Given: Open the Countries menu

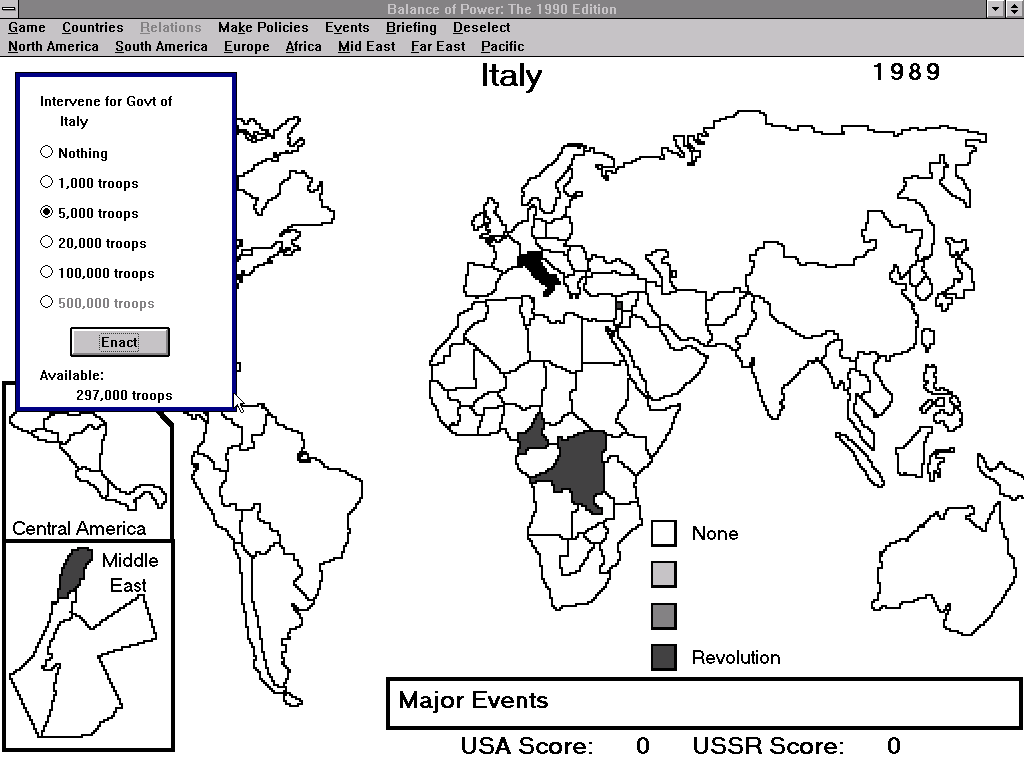Looking at the screenshot, I should 93,27.
